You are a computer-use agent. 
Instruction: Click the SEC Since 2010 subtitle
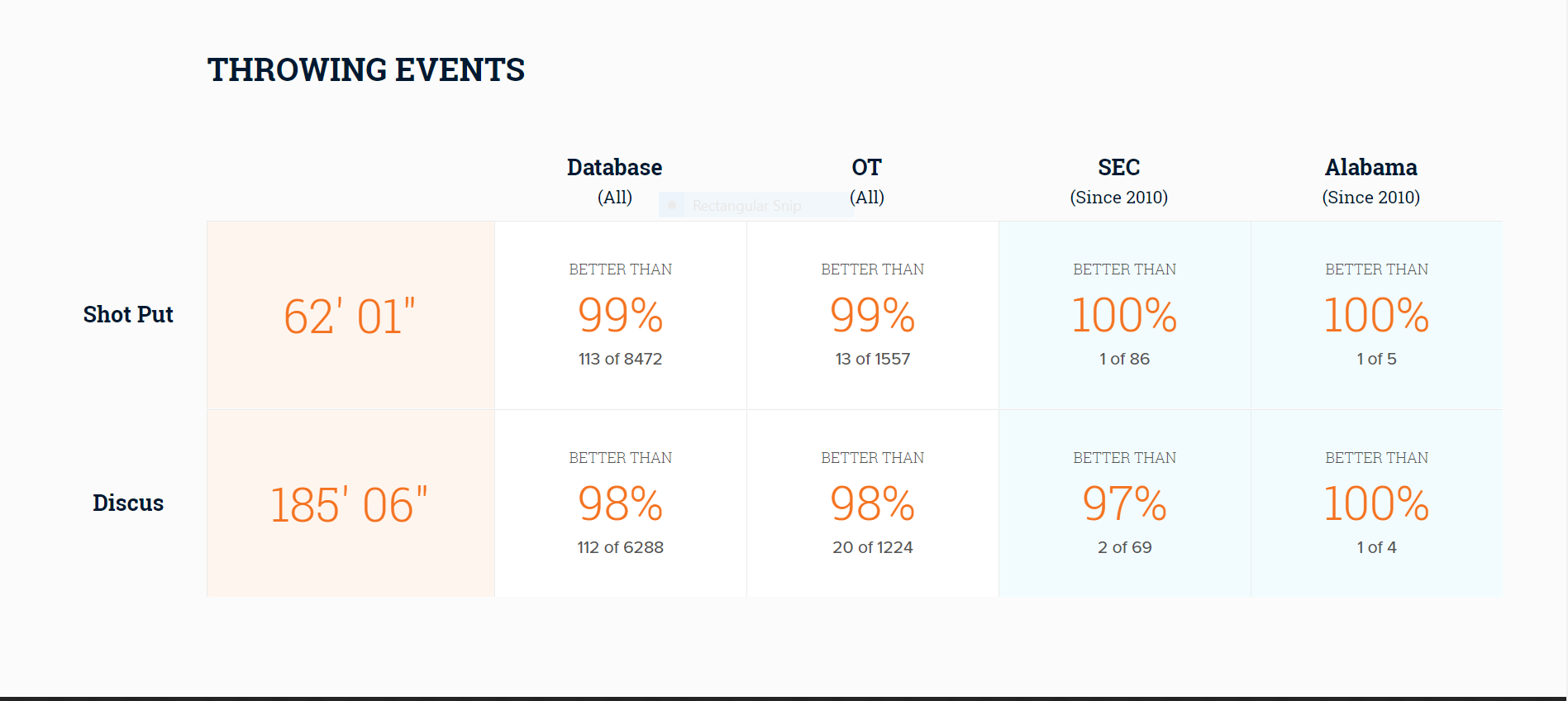tap(1119, 198)
